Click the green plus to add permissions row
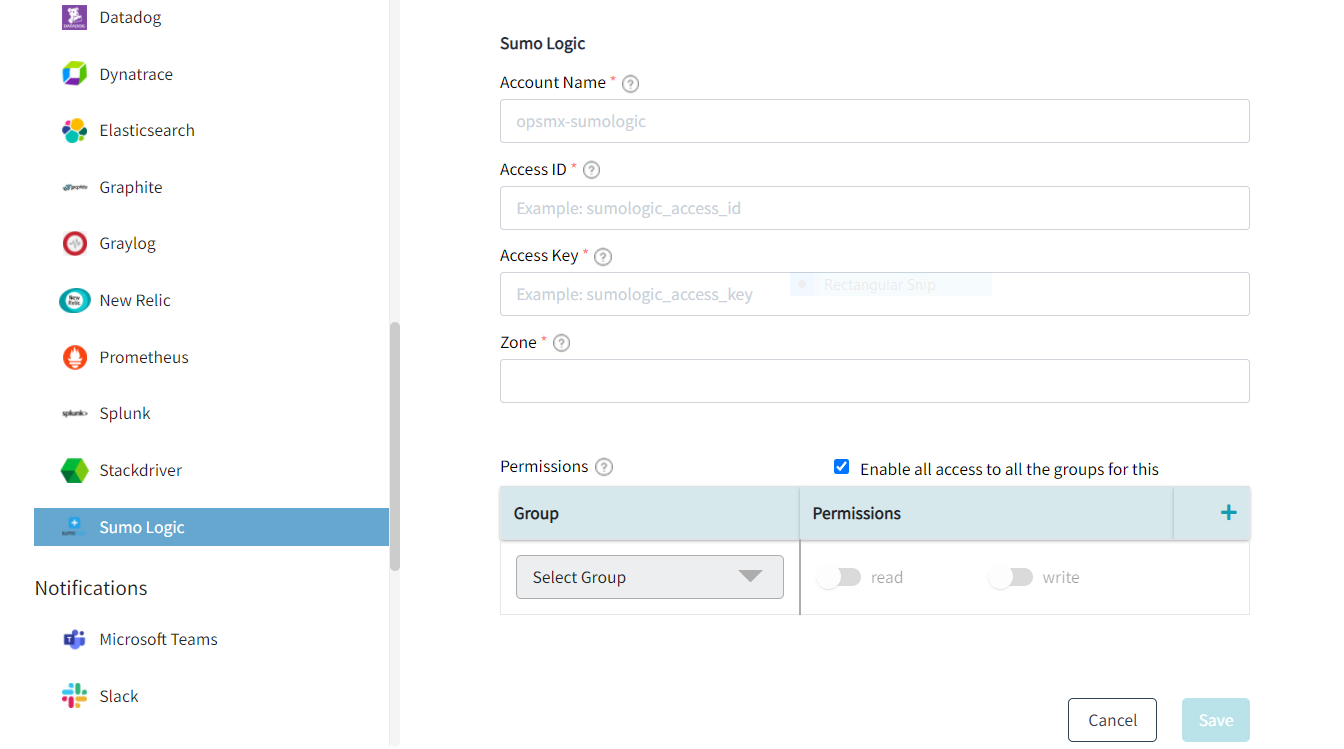Image resolution: width=1344 pixels, height=749 pixels. tap(1228, 511)
